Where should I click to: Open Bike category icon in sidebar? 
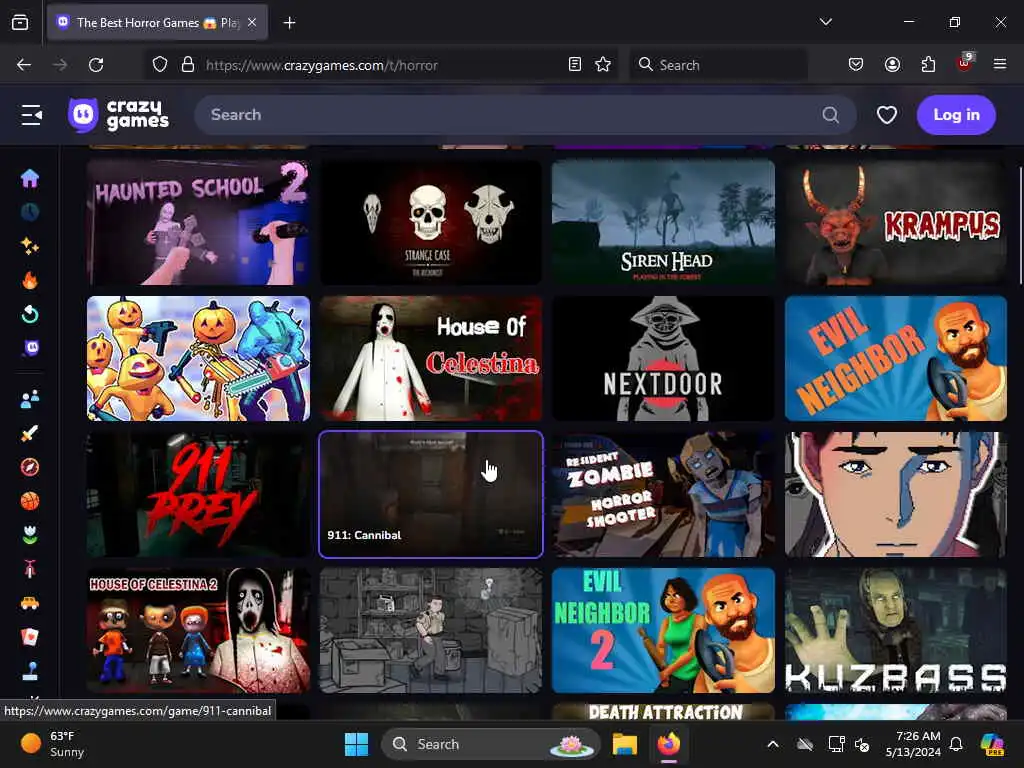click(29, 569)
